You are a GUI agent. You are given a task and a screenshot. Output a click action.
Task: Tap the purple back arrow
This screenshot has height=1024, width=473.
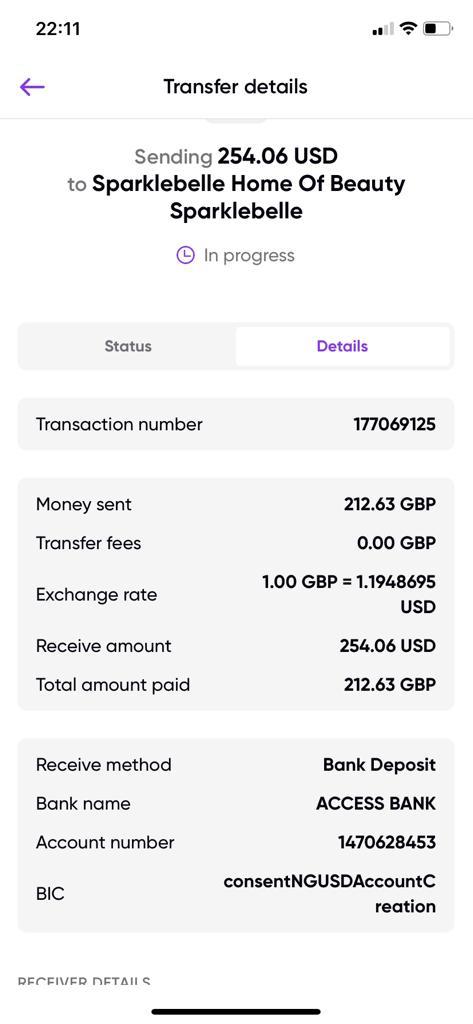[x=32, y=86]
